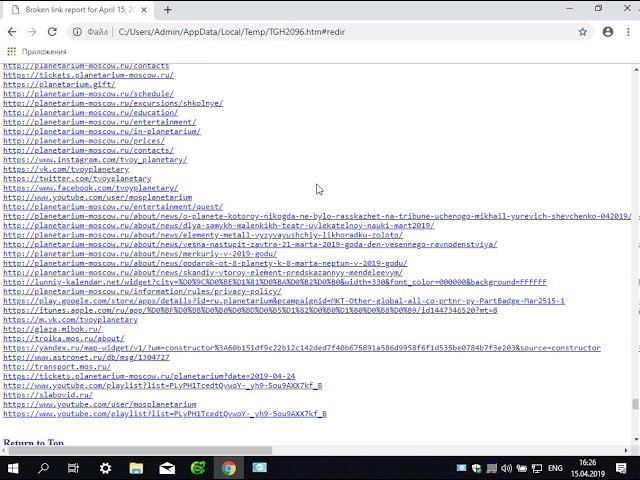Open the twitter.com/tvoyplanetary link
Image resolution: width=640 pixels, height=480 pixels.
(x=77, y=179)
